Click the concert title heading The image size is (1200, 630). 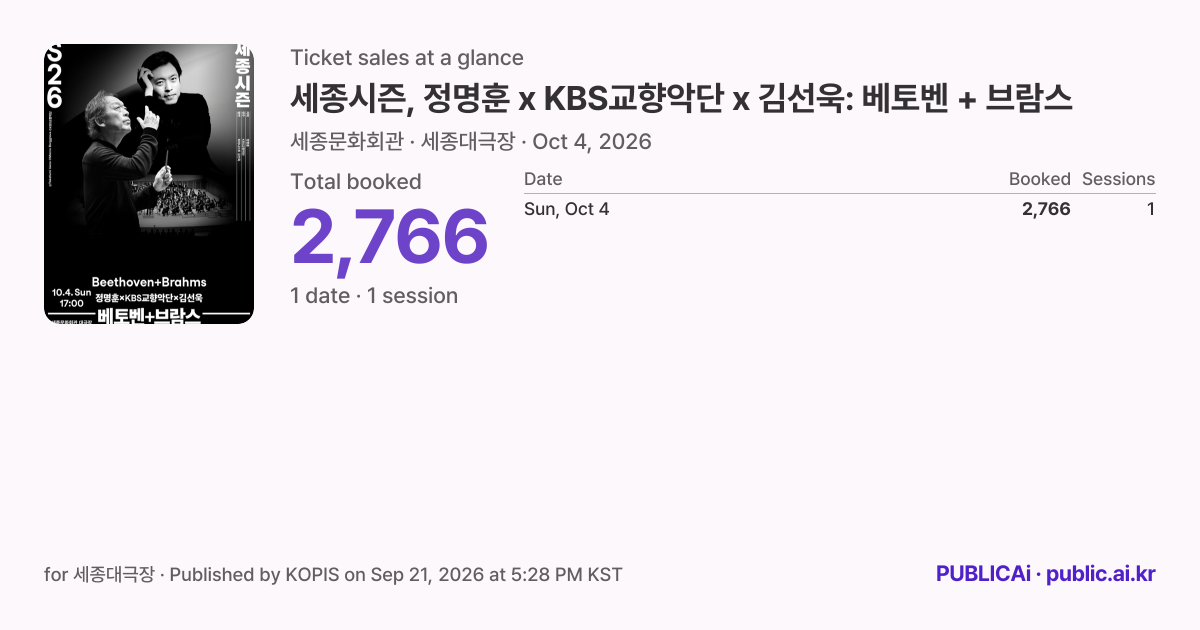pos(681,98)
